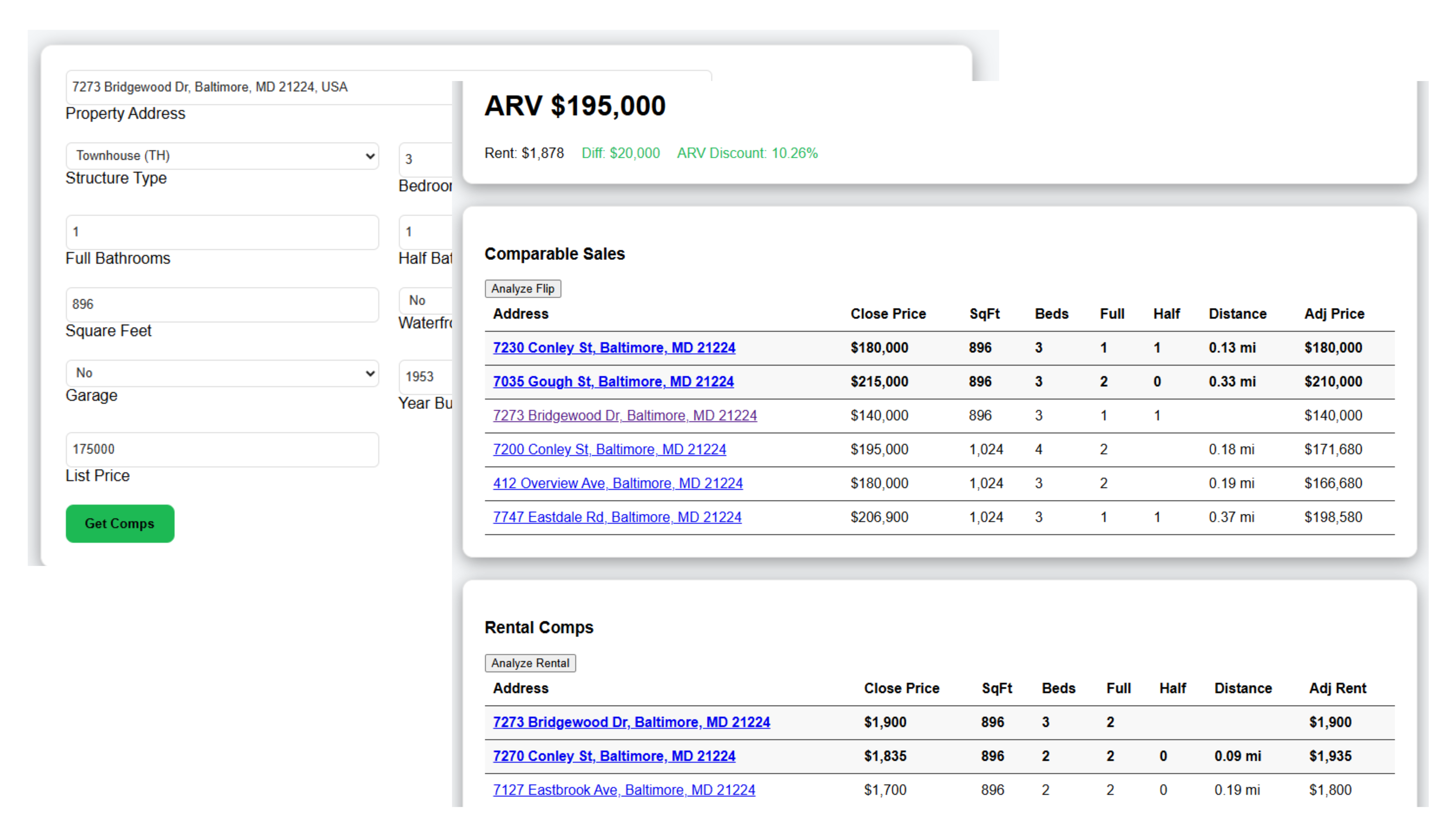Select the Square Feet input field

pos(222,304)
